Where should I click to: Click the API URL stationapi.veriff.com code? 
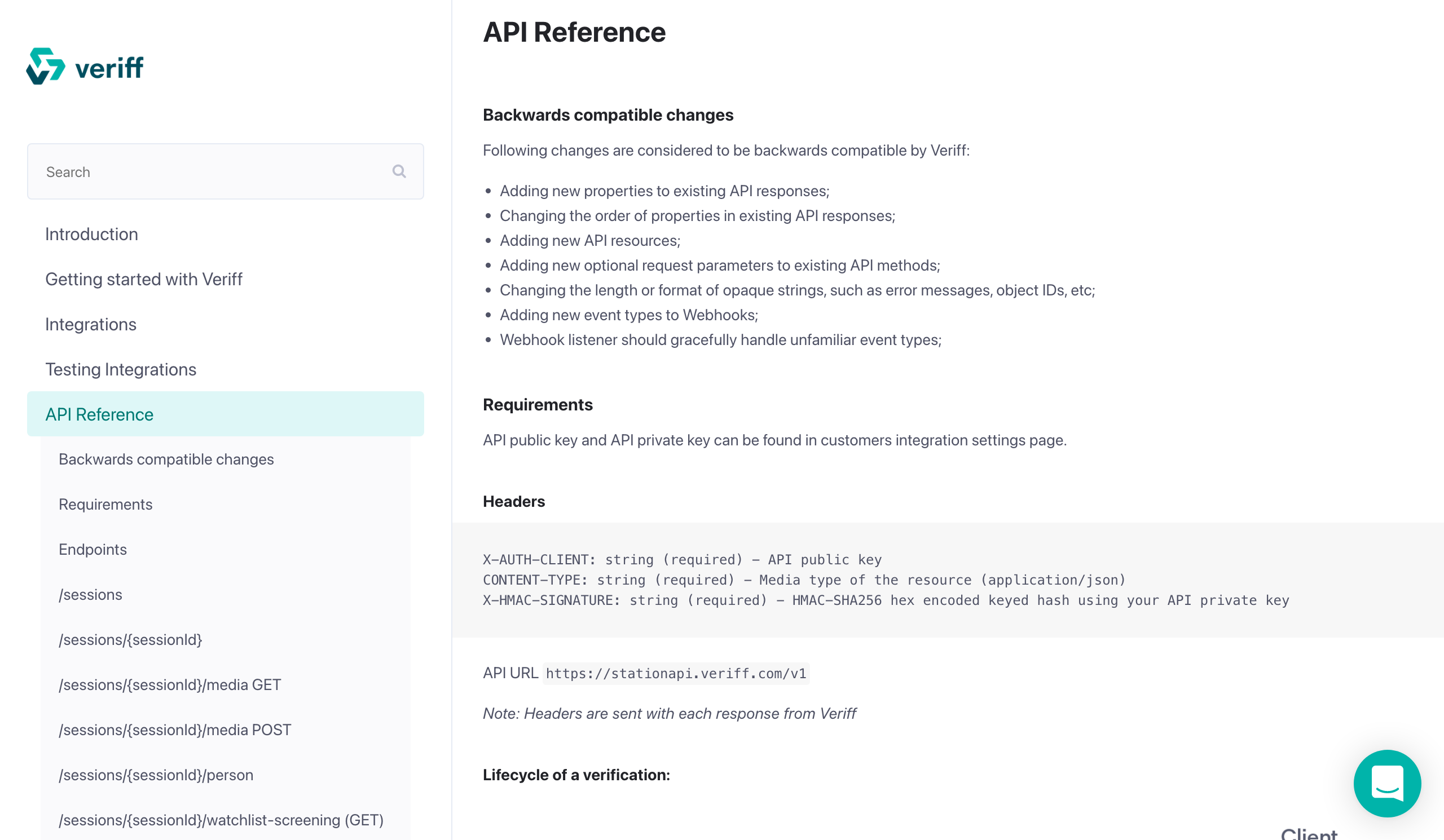pyautogui.click(x=676, y=673)
